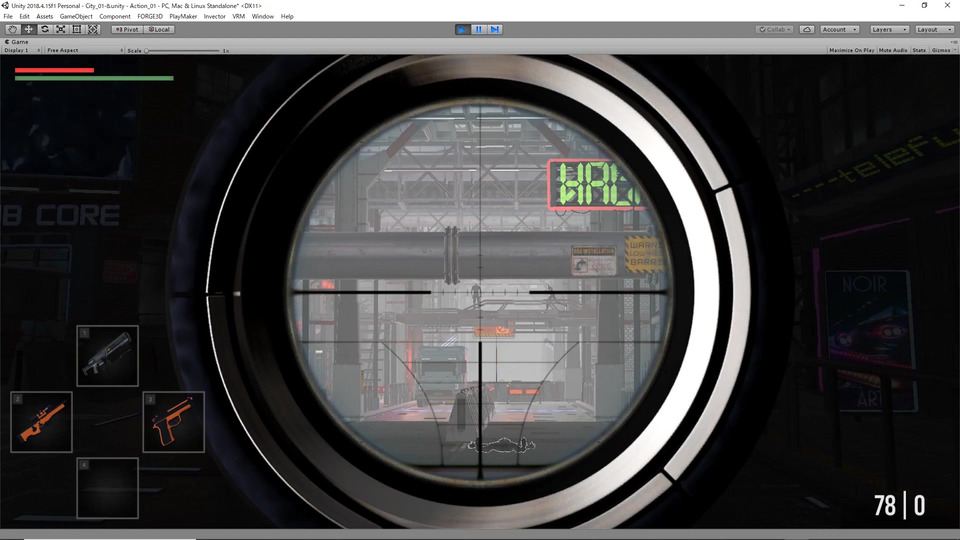The image size is (960, 540).
Task: Open the GameObject menu
Action: coord(76,17)
